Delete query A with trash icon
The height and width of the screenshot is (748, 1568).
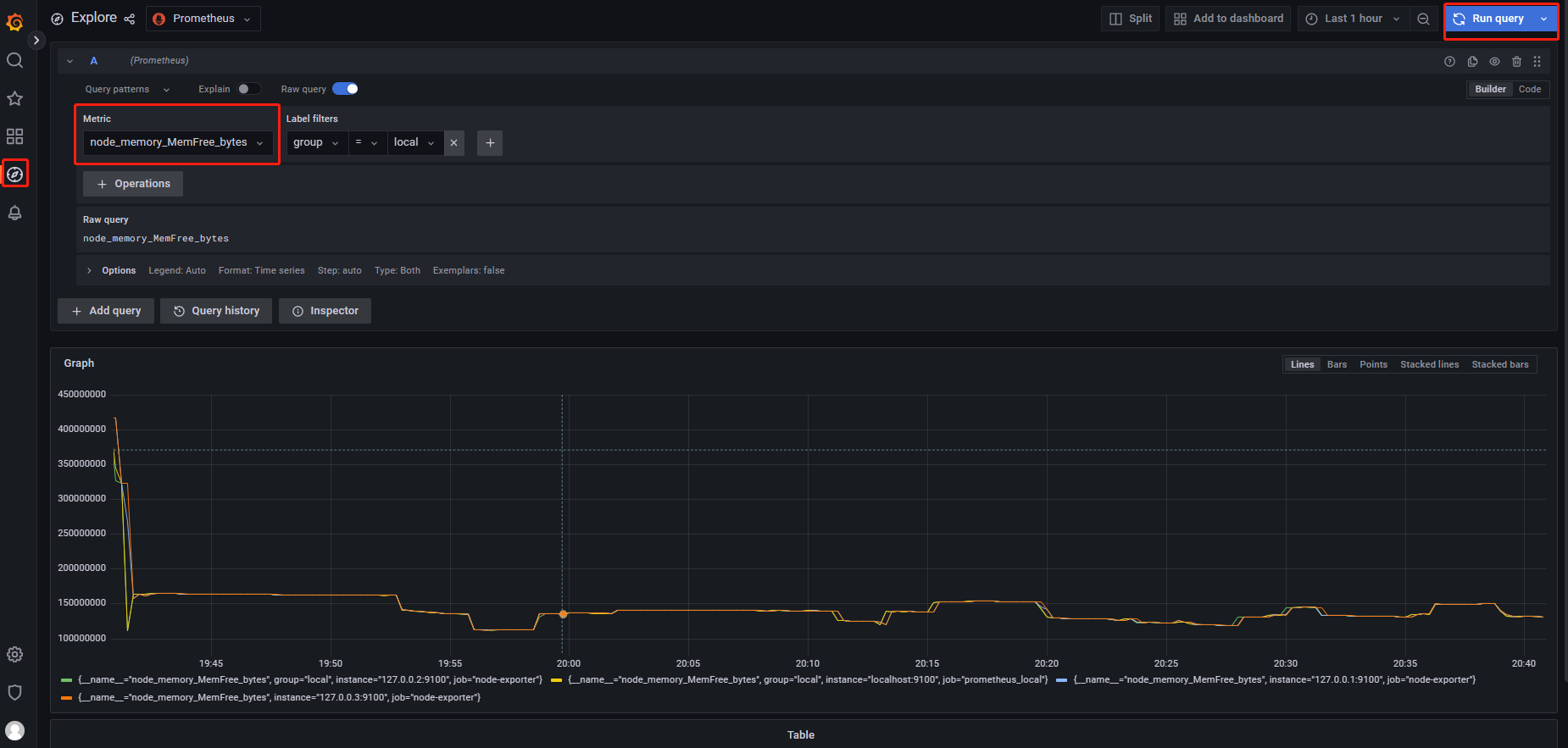tap(1516, 61)
